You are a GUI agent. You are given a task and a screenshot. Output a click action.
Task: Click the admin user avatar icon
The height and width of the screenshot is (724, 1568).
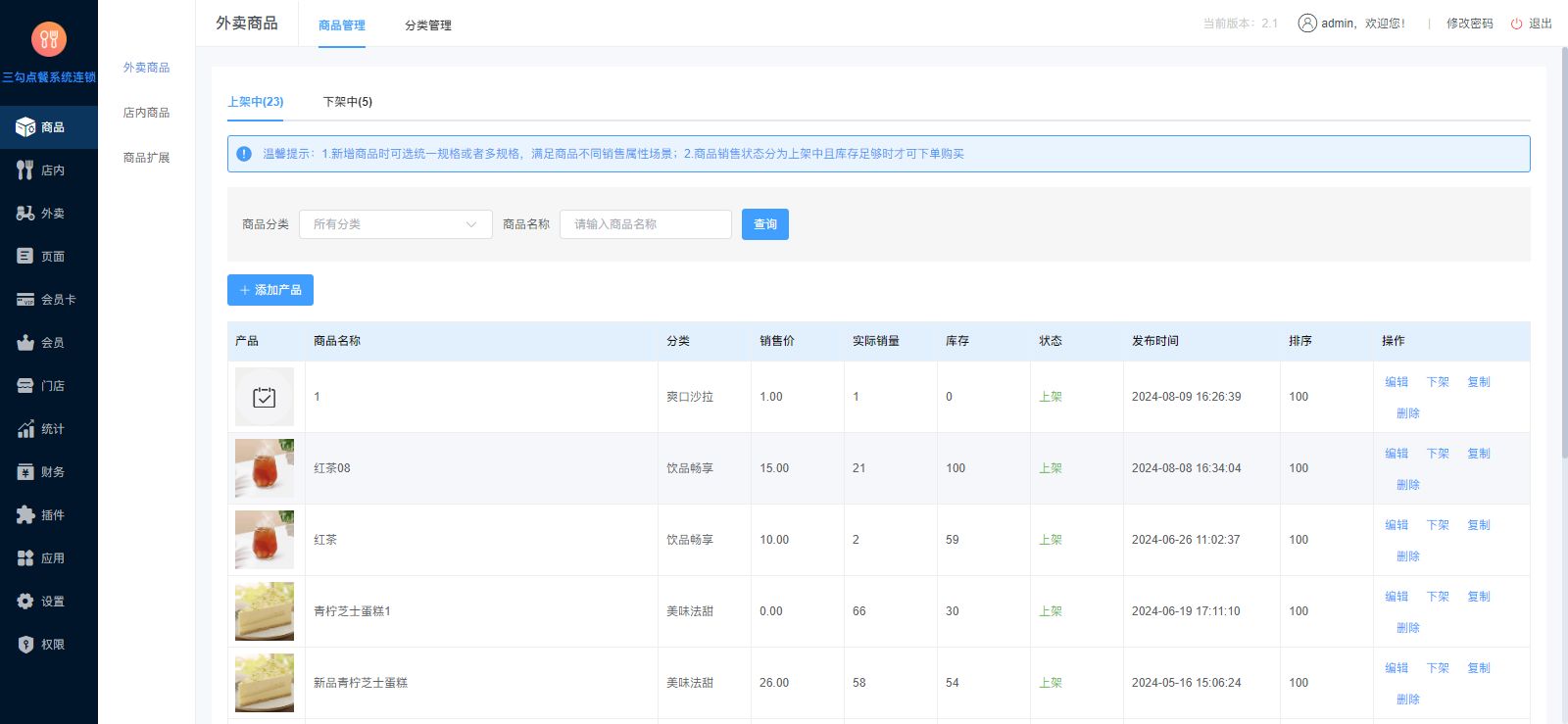coord(1307,24)
